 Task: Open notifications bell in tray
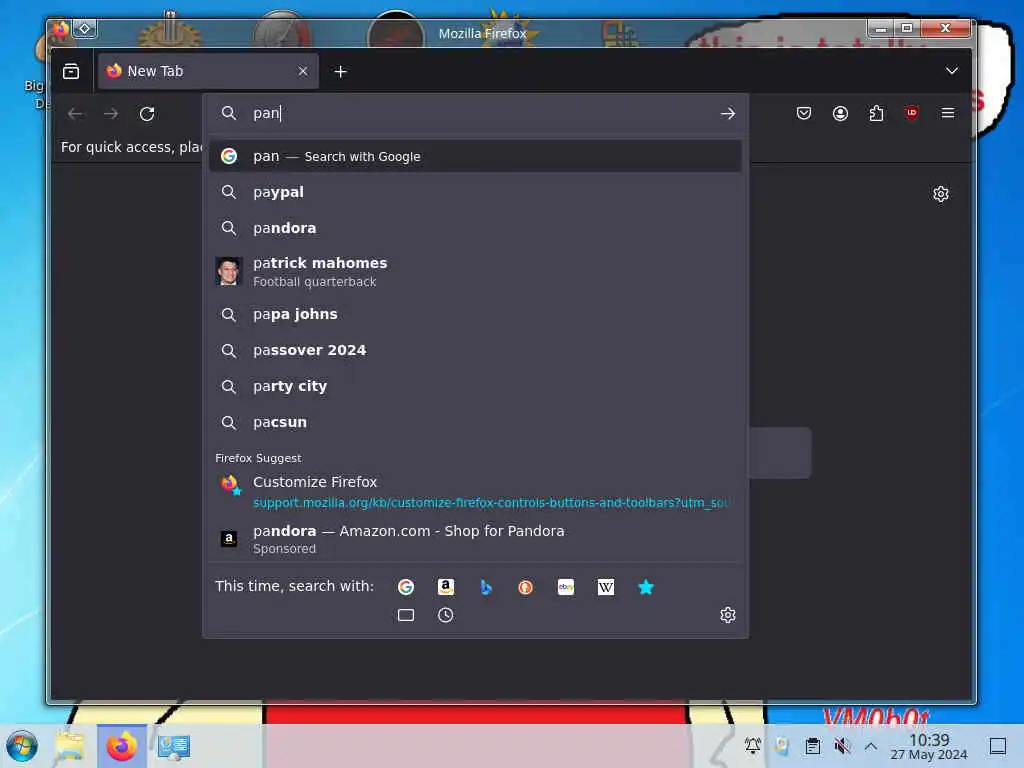(x=752, y=745)
